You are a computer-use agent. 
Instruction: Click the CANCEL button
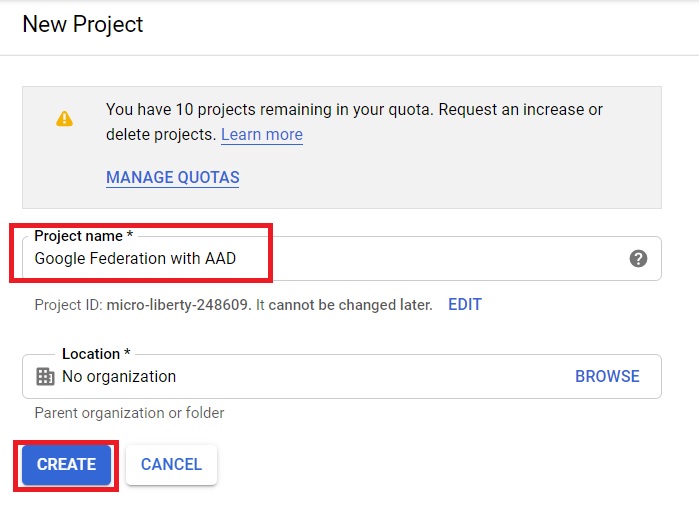[x=171, y=465]
